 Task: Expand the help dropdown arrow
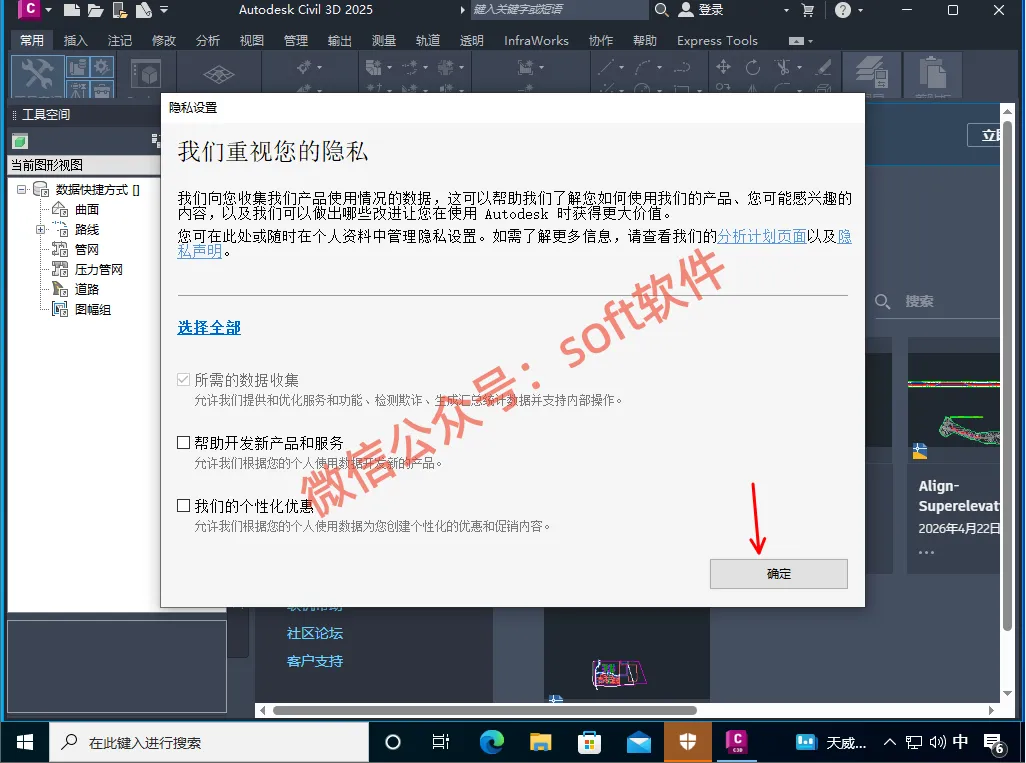pyautogui.click(x=860, y=10)
